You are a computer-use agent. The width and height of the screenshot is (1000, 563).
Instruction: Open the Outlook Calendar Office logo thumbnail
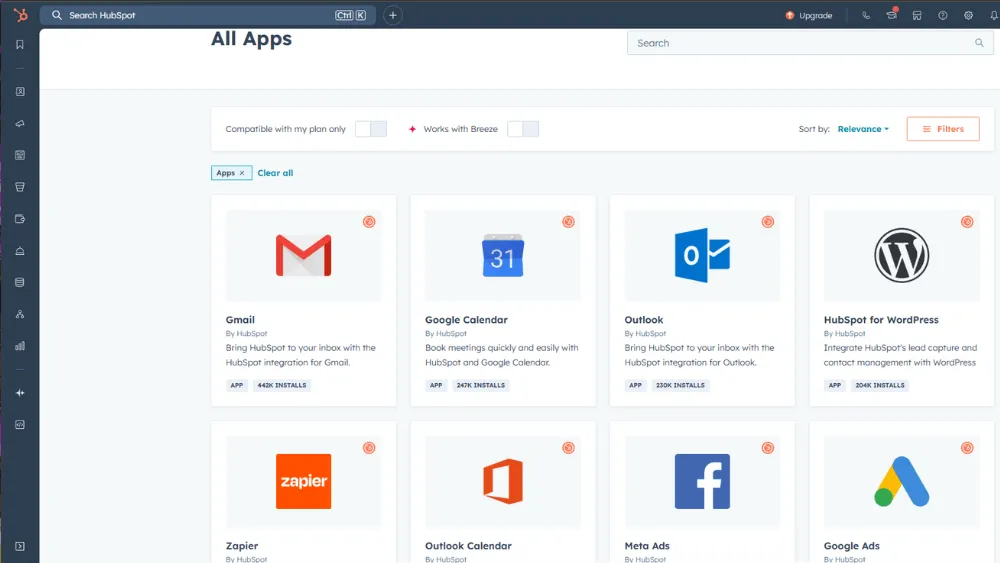click(x=503, y=481)
